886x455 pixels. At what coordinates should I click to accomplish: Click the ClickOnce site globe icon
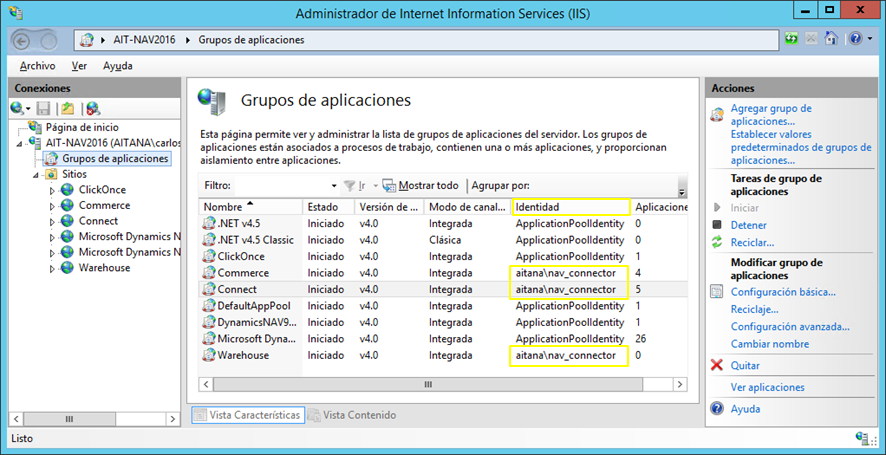[67, 190]
